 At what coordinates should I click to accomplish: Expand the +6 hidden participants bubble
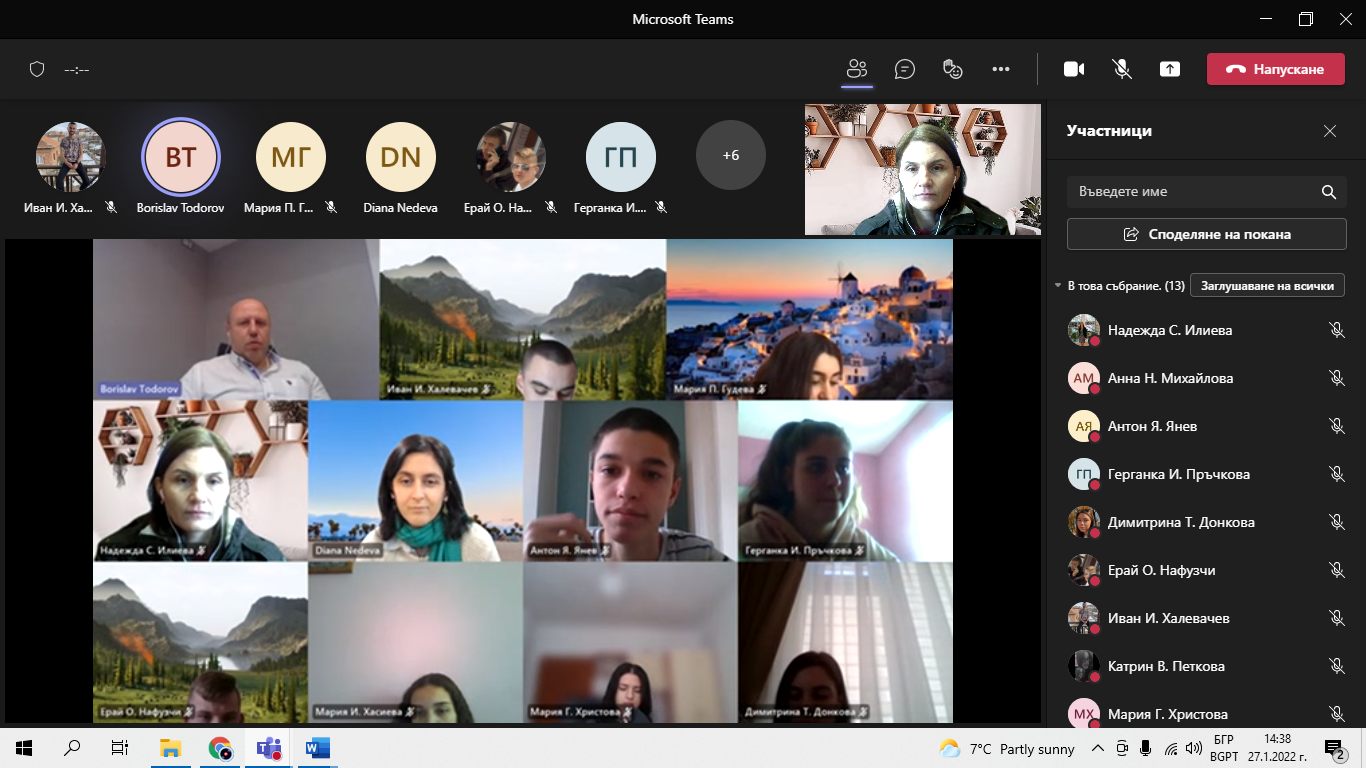pos(730,156)
